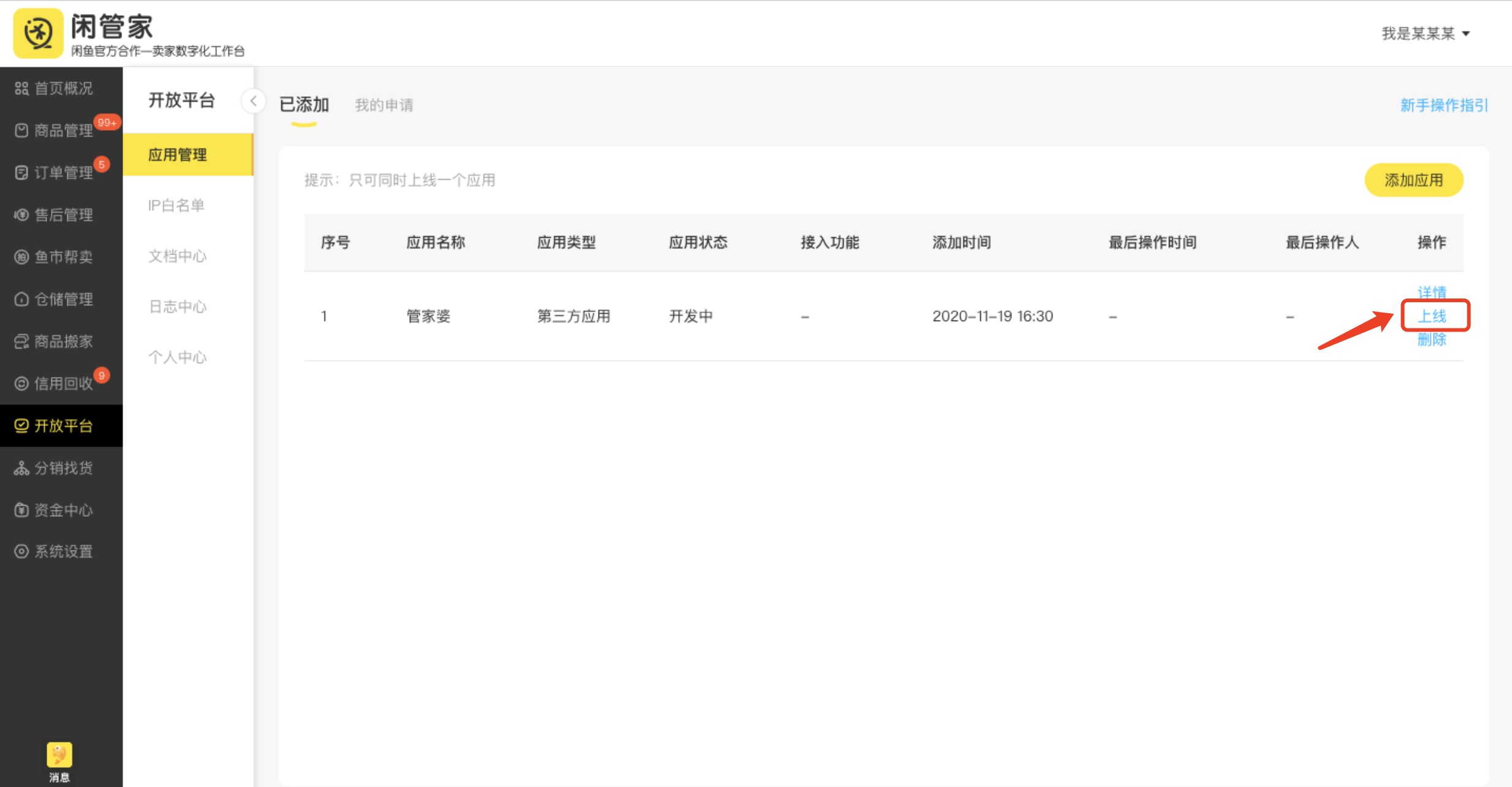The width and height of the screenshot is (1512, 787).
Task: Open the 新手操作指引 link
Action: (x=1444, y=105)
